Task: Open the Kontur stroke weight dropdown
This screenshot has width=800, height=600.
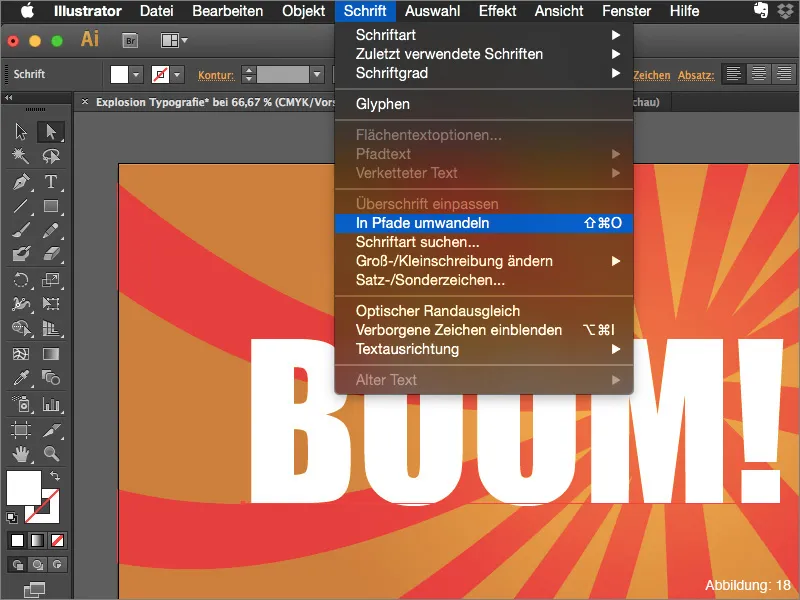Action: 317,74
